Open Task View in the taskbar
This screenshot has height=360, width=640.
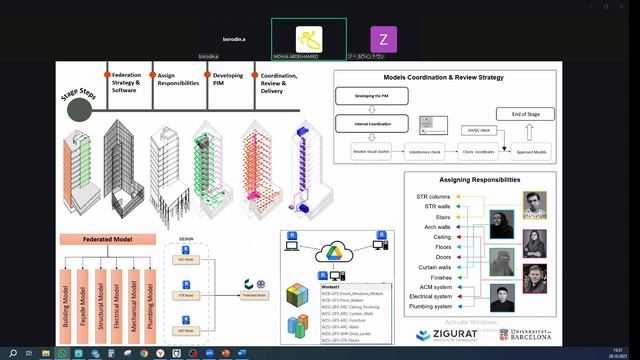tap(29, 353)
